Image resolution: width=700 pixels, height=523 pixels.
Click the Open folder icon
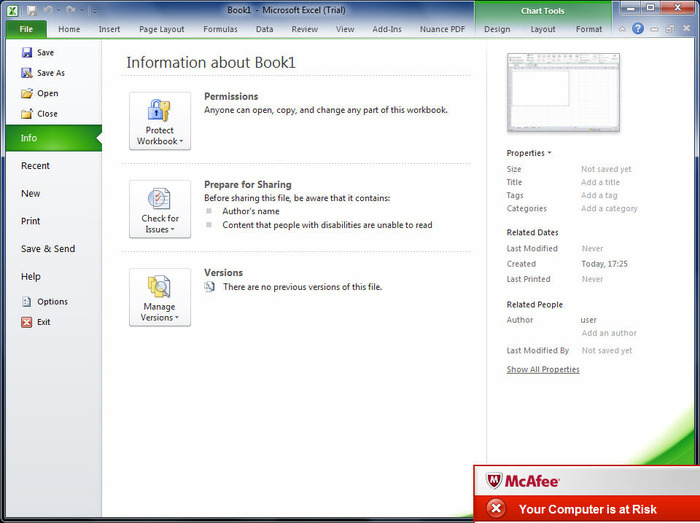[x=27, y=93]
